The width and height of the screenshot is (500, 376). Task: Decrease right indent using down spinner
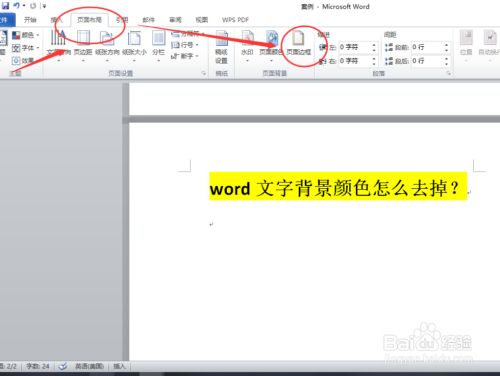374,64
